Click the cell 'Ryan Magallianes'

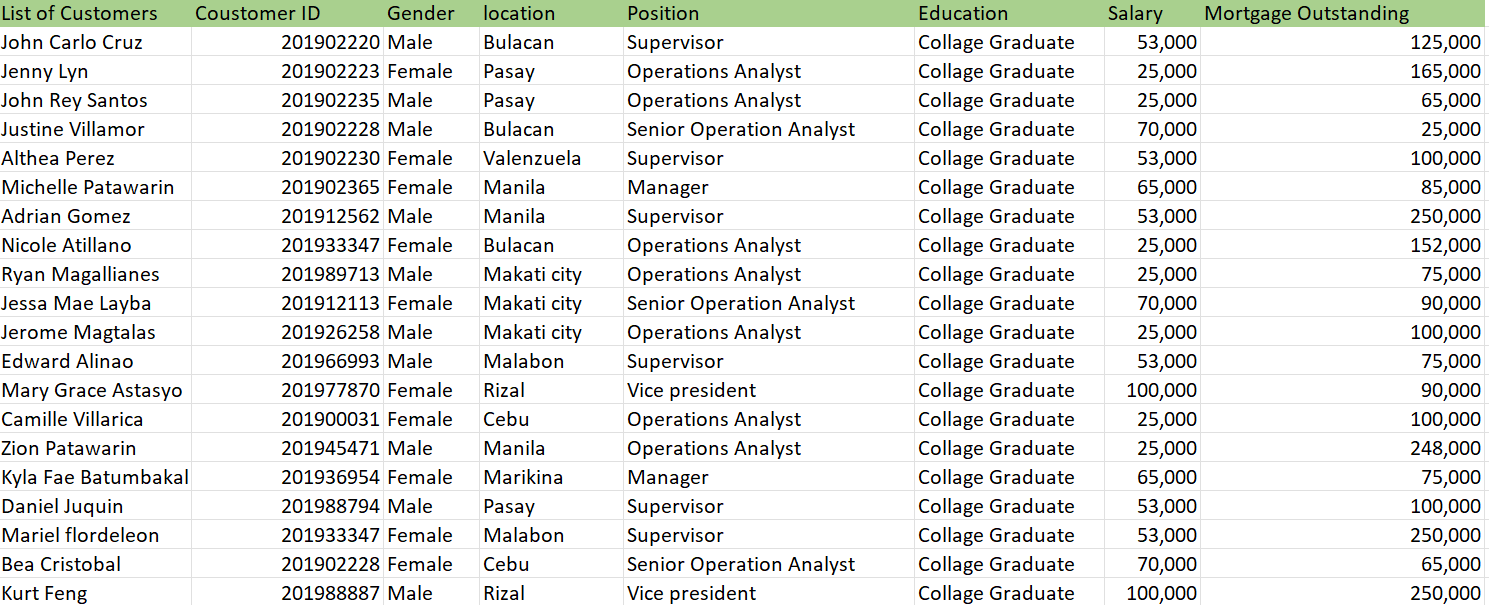(x=95, y=274)
